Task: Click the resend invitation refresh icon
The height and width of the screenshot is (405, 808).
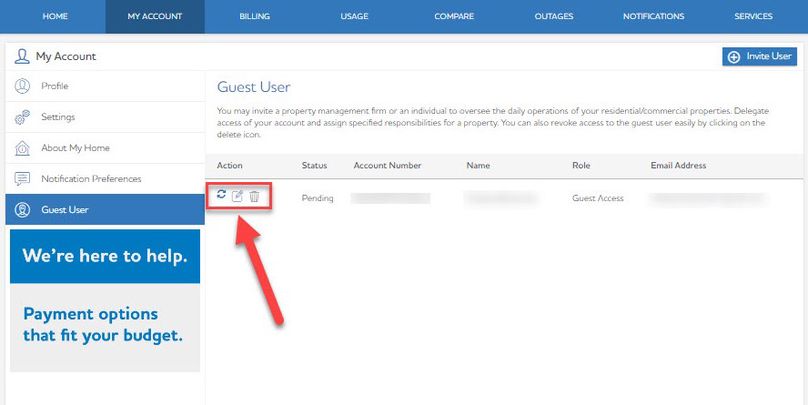Action: tap(221, 195)
